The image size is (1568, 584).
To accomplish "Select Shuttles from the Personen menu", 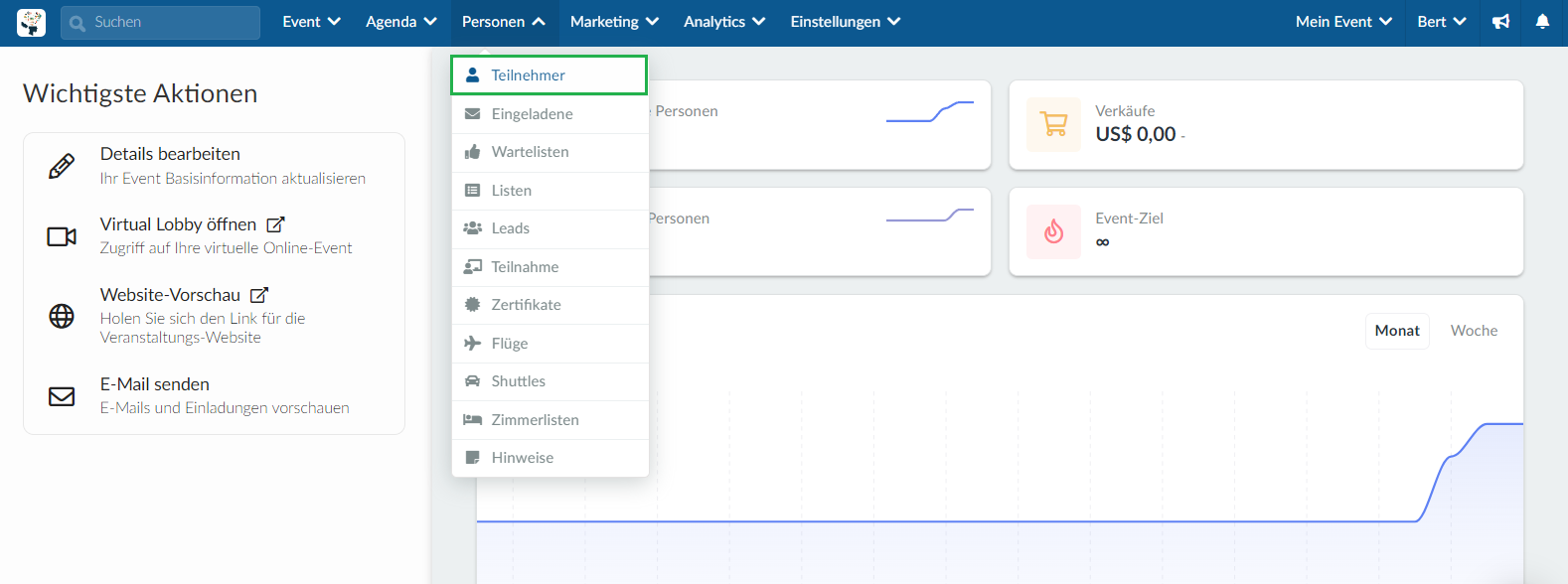I will coord(549,381).
